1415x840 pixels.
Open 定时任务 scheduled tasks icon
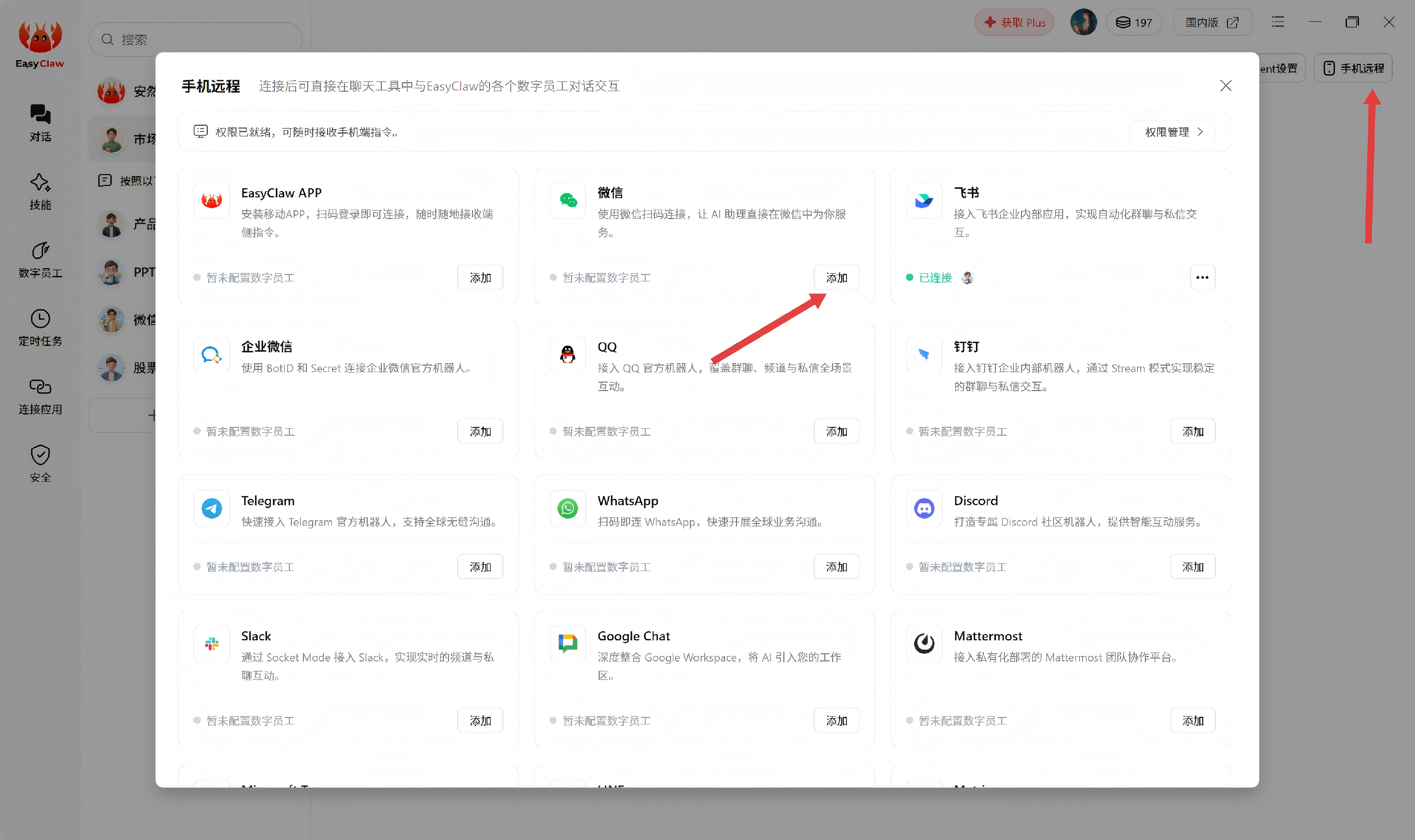[40, 328]
